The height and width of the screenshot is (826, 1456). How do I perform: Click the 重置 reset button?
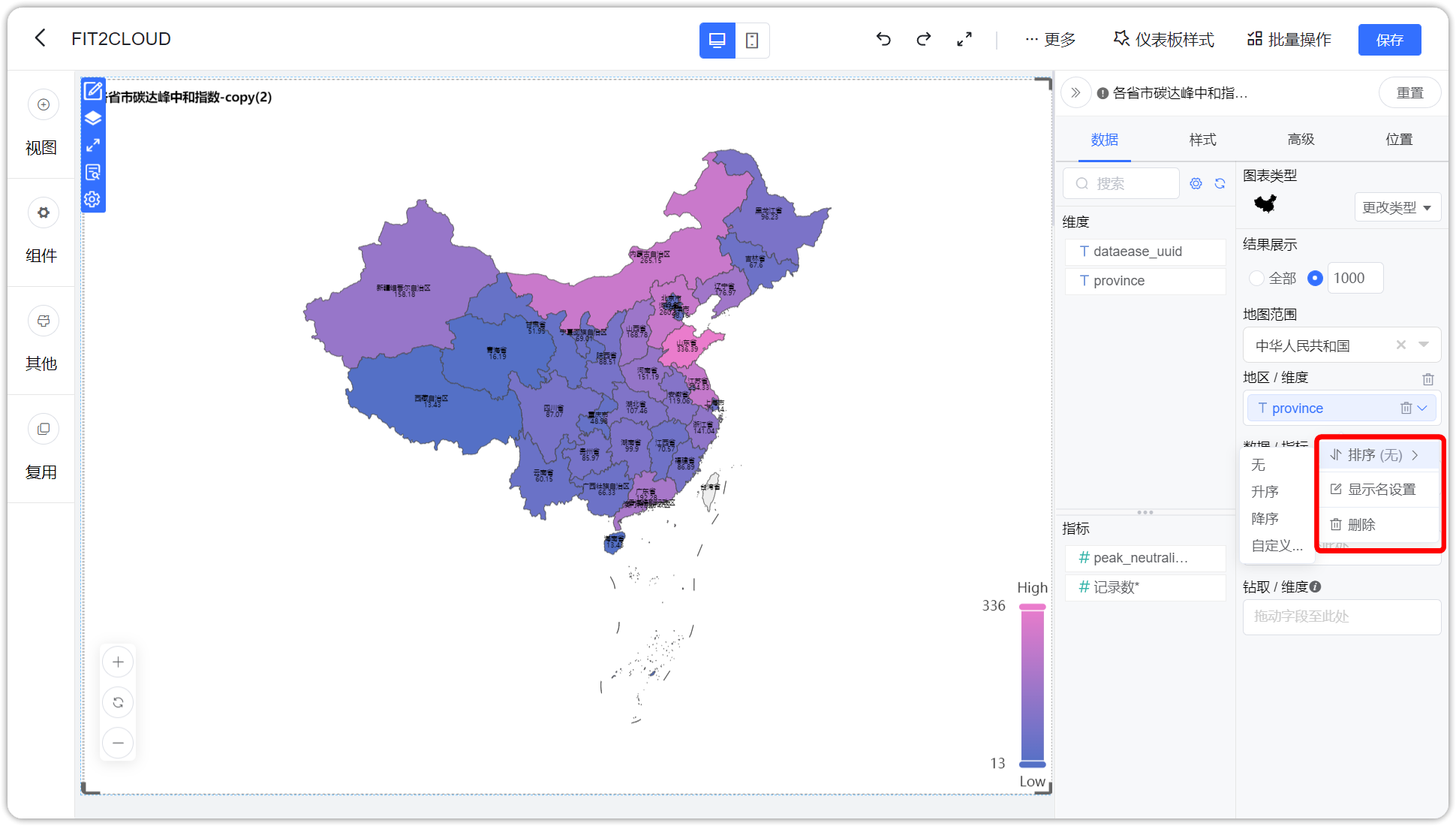click(1409, 93)
